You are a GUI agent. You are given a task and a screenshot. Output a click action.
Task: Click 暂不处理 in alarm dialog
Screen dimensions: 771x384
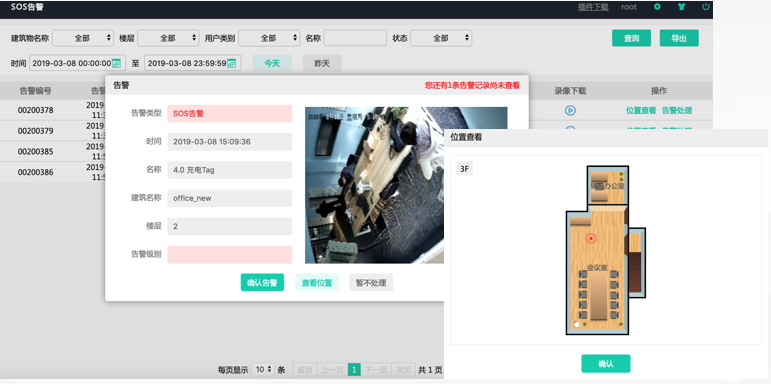click(x=371, y=283)
